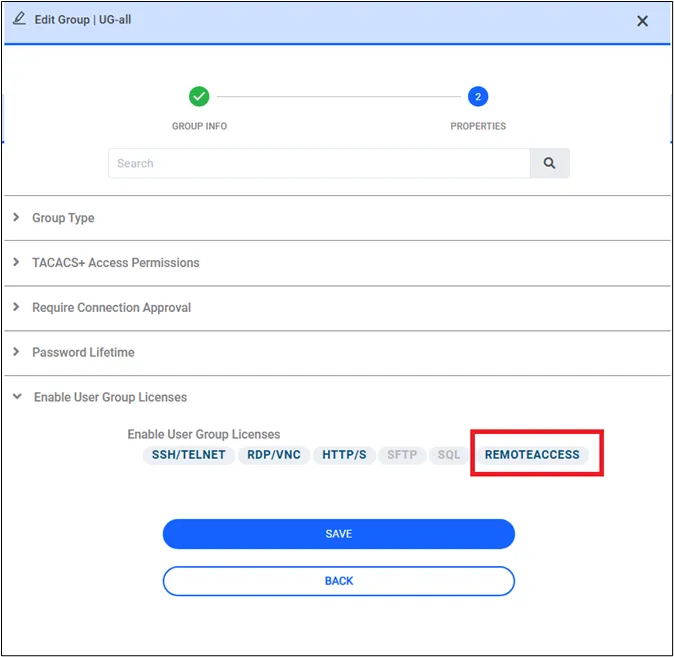Close the Edit Group dialog
The width and height of the screenshot is (674, 657).
642,21
